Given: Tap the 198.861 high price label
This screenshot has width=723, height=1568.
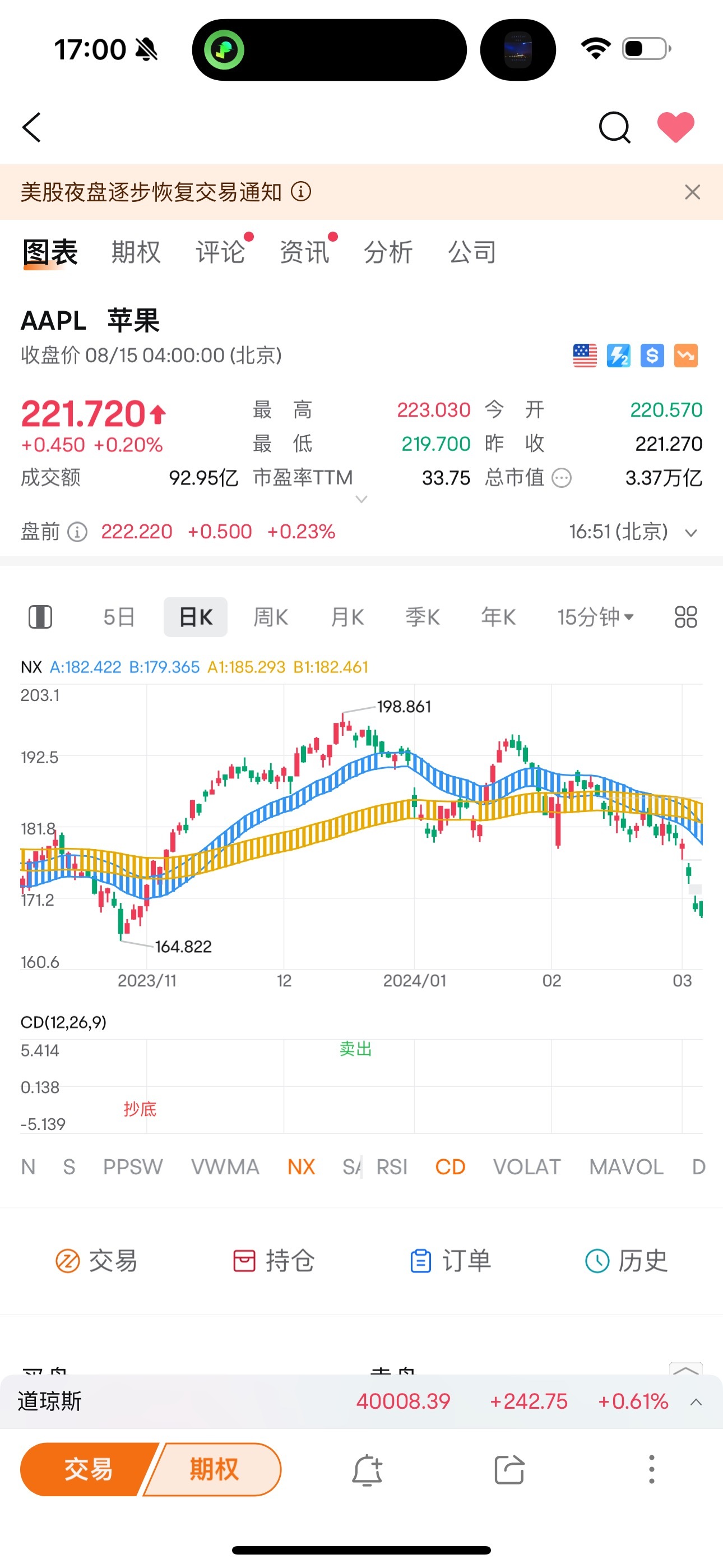Looking at the screenshot, I should 404,707.
